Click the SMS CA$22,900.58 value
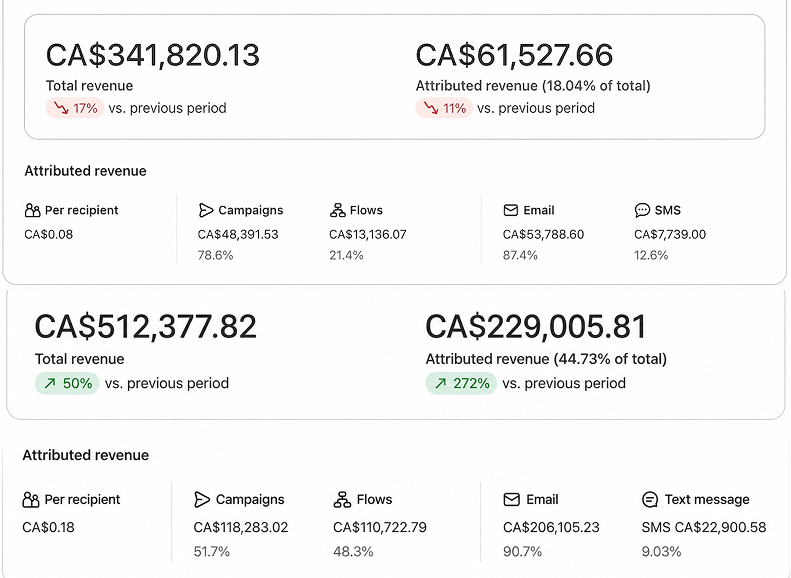The image size is (791, 578). tap(704, 528)
